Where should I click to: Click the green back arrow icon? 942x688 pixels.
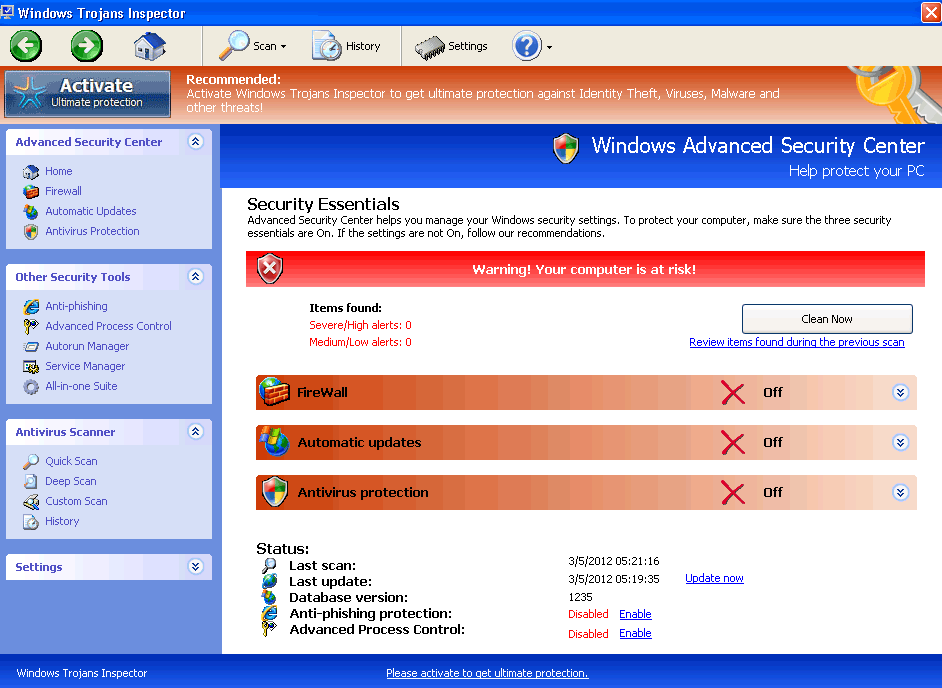point(26,46)
